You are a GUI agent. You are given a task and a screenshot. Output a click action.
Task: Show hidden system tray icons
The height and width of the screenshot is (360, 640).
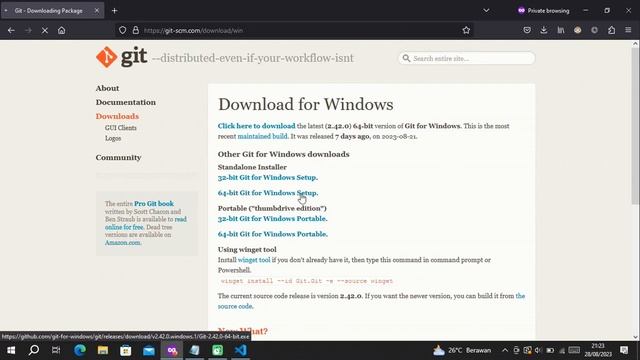click(x=505, y=350)
